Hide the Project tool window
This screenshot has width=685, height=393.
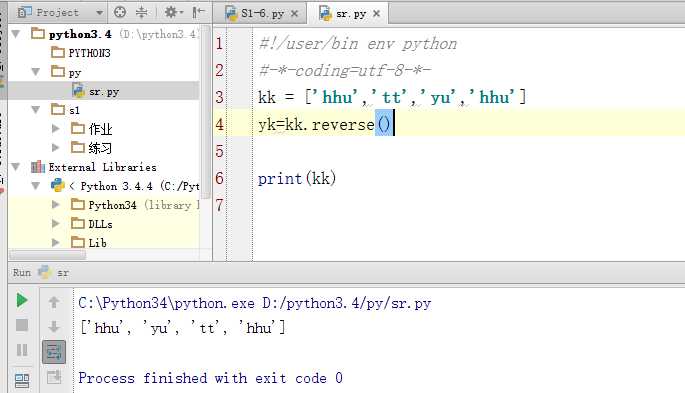point(198,12)
